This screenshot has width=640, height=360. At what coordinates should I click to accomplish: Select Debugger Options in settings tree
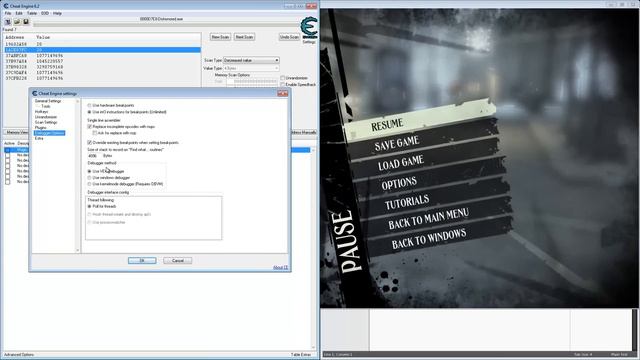click(49, 133)
